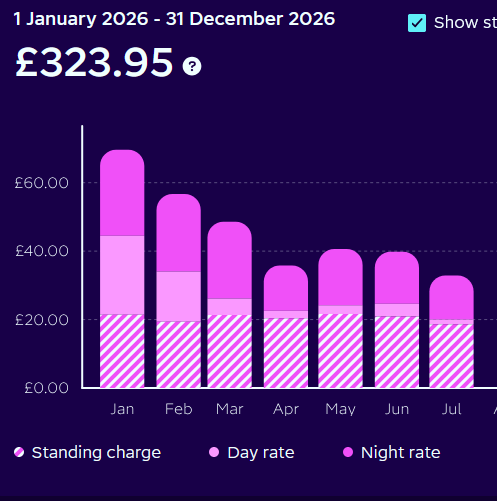This screenshot has height=501, width=497.
Task: Select the March night rate bar segment
Action: [x=229, y=260]
